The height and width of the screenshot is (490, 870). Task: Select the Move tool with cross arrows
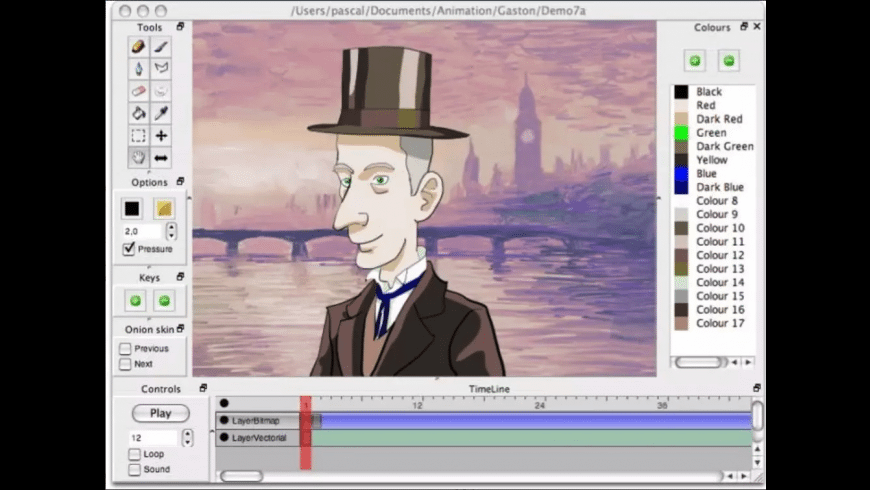pos(161,135)
